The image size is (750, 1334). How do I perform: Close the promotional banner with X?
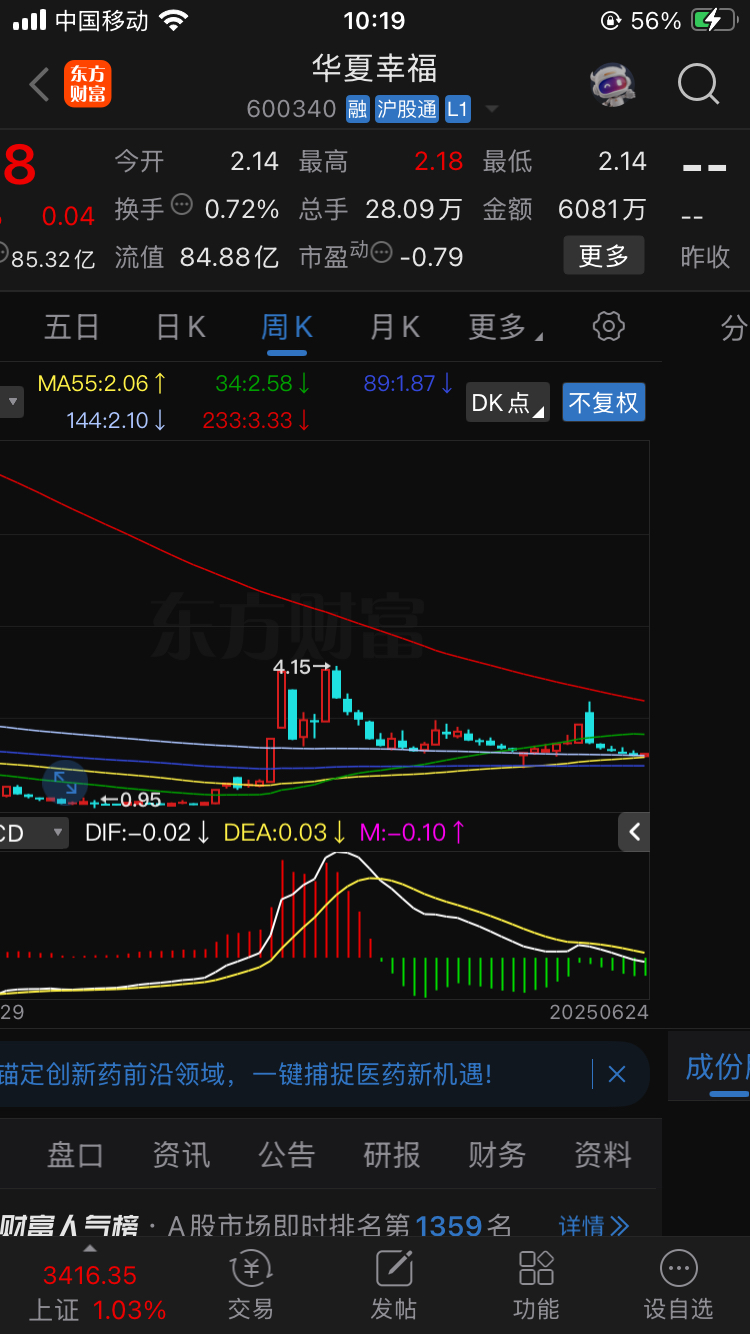[617, 1075]
